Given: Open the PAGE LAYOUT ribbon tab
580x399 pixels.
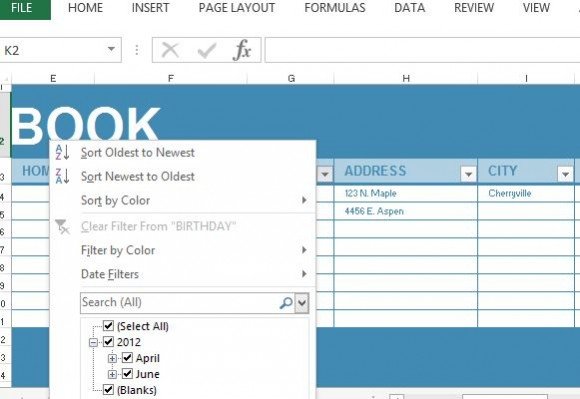Looking at the screenshot, I should (237, 8).
